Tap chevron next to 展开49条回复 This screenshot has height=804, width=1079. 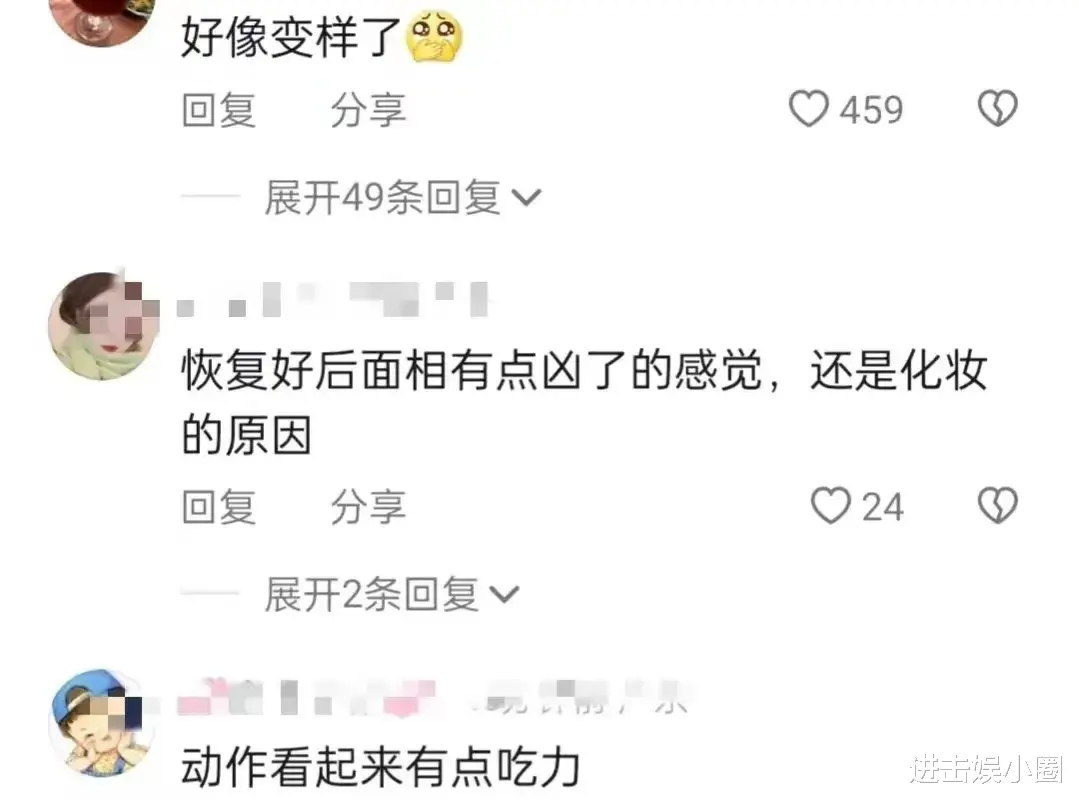[x=526, y=198]
